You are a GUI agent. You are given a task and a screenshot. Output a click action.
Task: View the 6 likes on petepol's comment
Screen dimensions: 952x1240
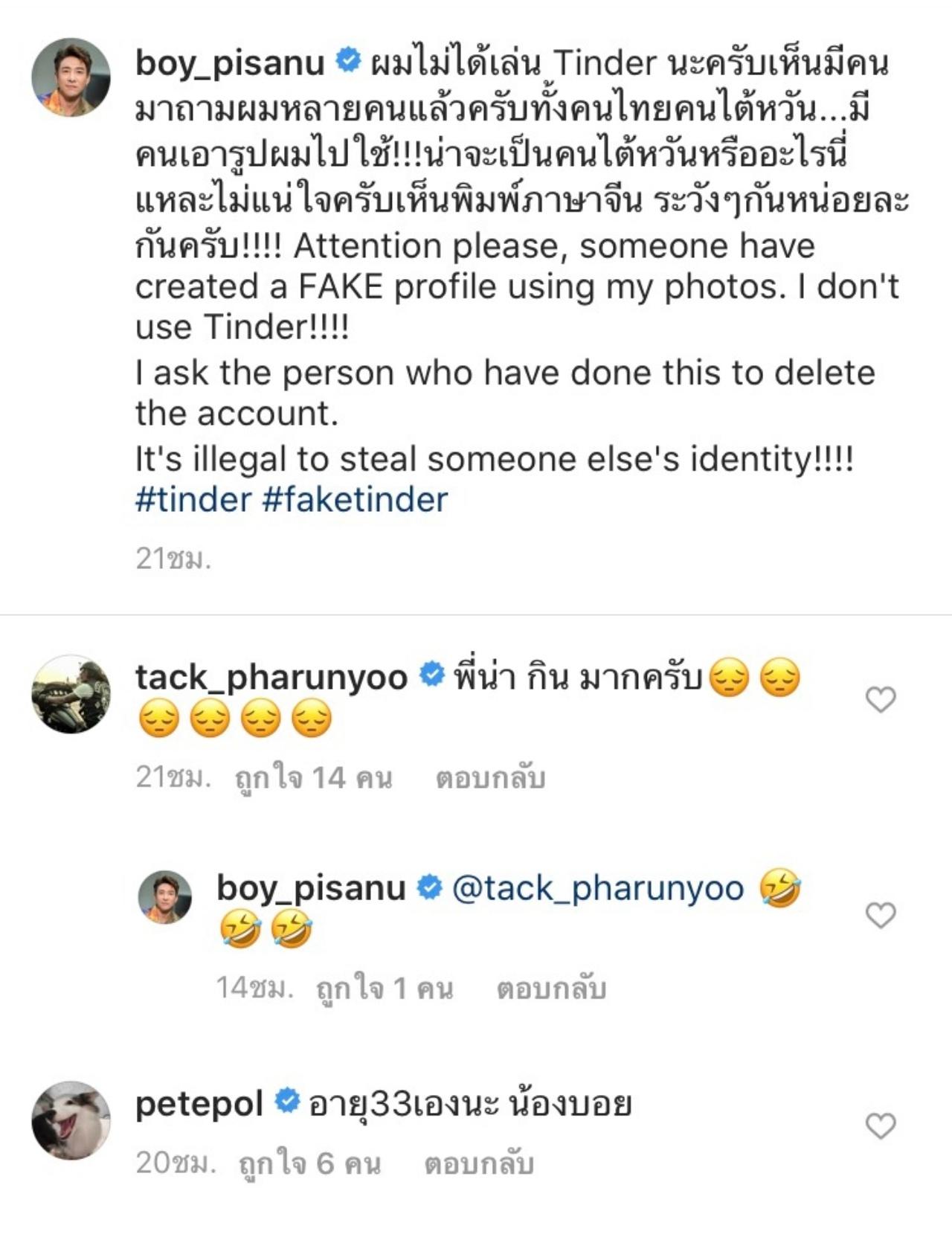(309, 1163)
